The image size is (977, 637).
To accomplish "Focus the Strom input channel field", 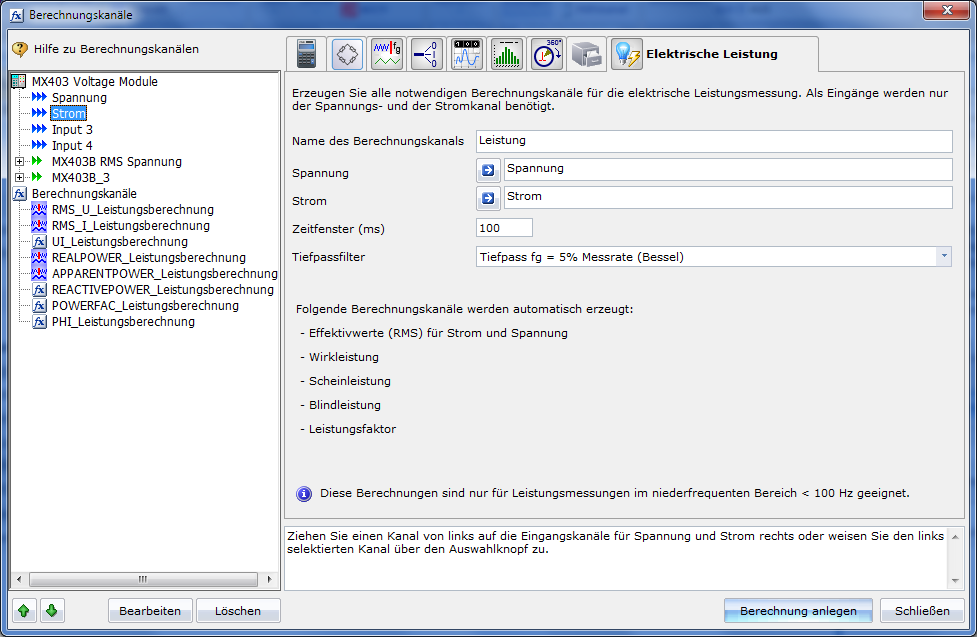I will coord(728,198).
